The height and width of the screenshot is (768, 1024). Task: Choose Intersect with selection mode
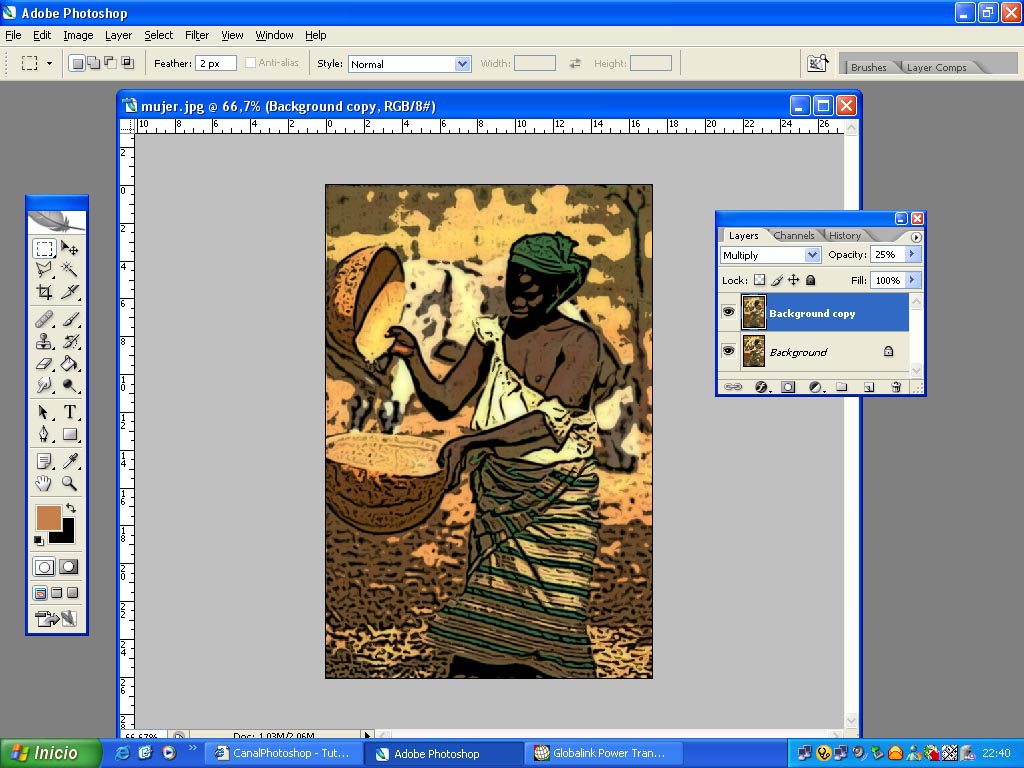(127, 63)
